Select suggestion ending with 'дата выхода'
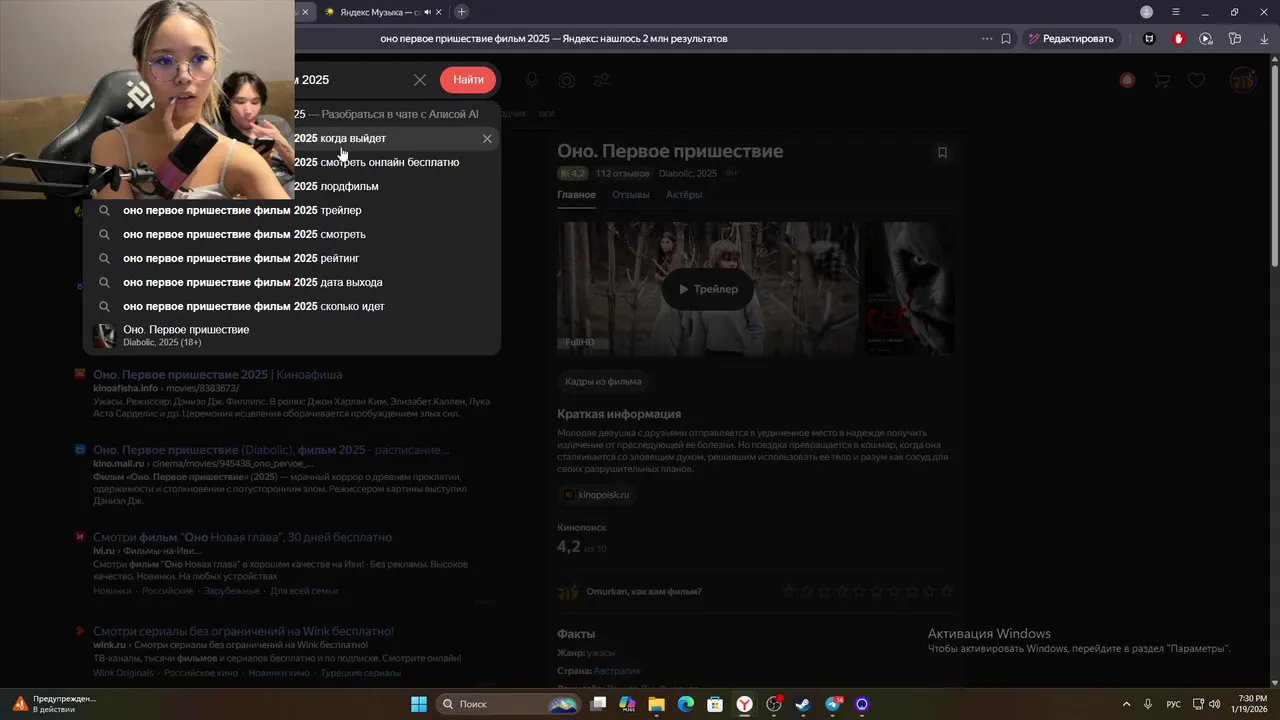The width and height of the screenshot is (1280, 720). pyautogui.click(x=292, y=282)
